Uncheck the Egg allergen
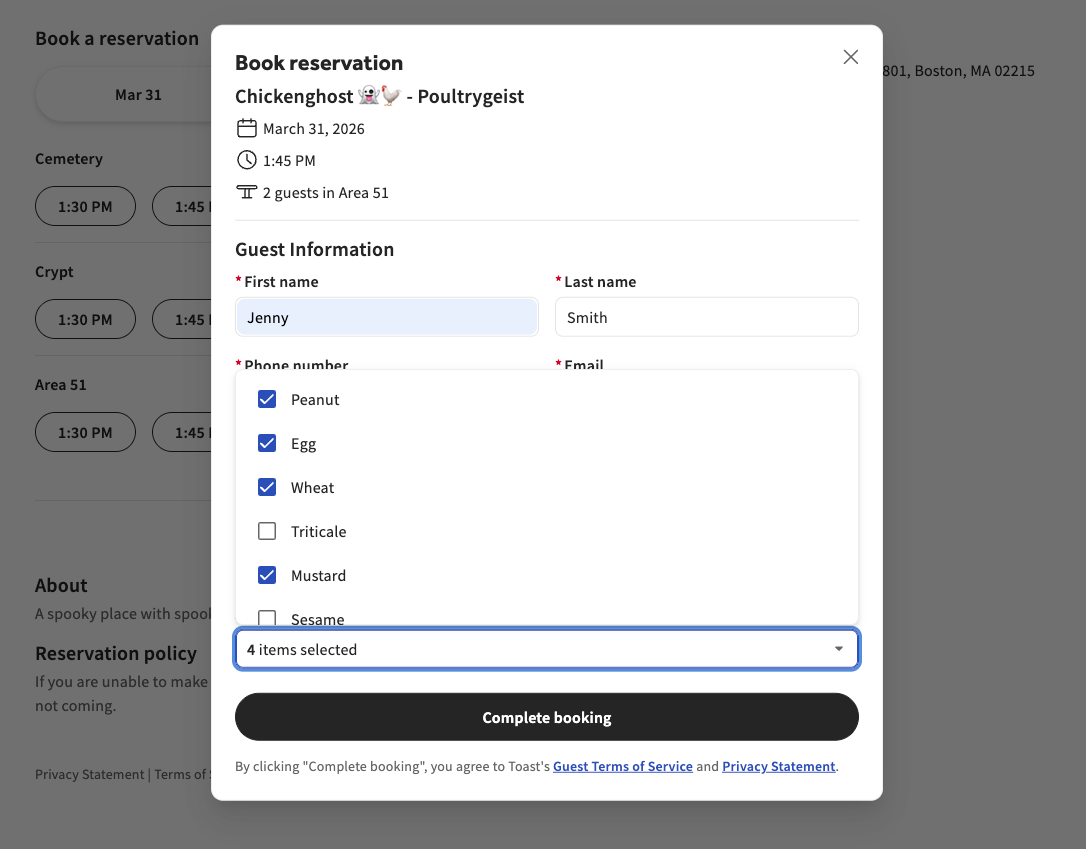1086x849 pixels. click(x=267, y=442)
